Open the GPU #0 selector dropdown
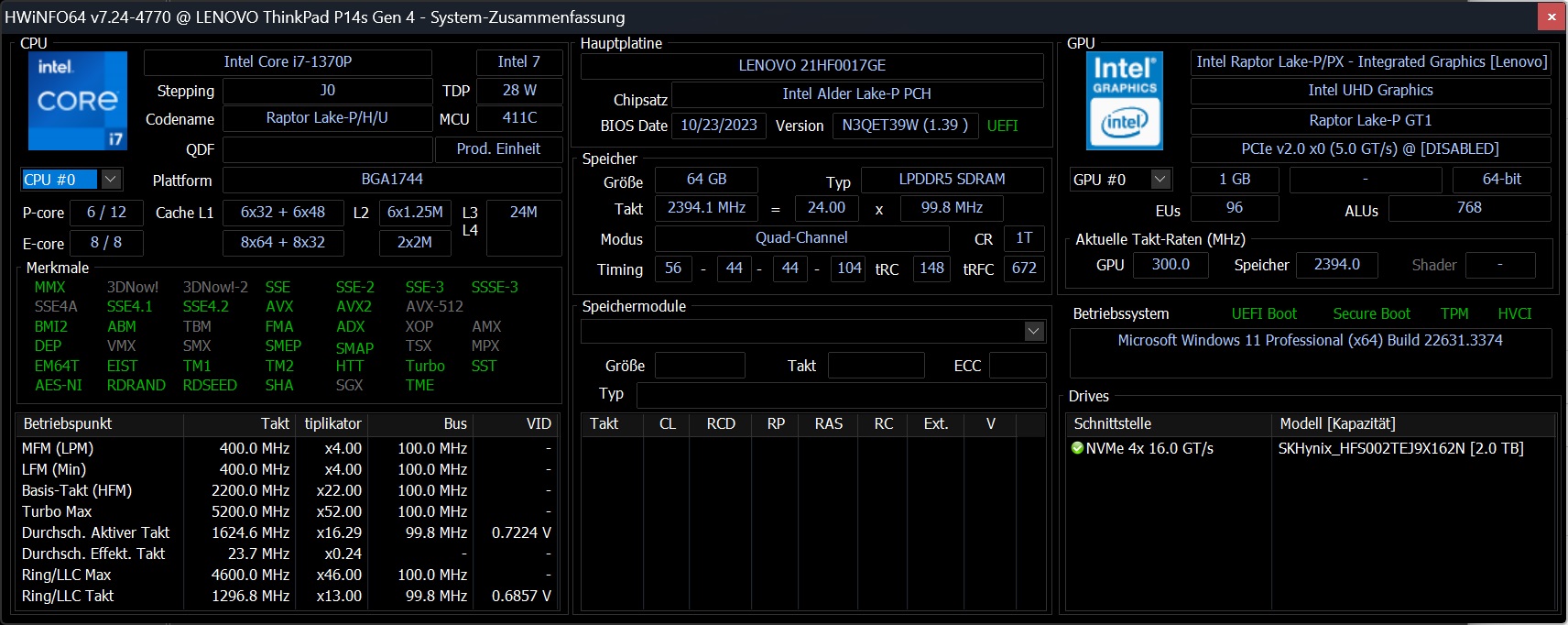 [x=1160, y=179]
